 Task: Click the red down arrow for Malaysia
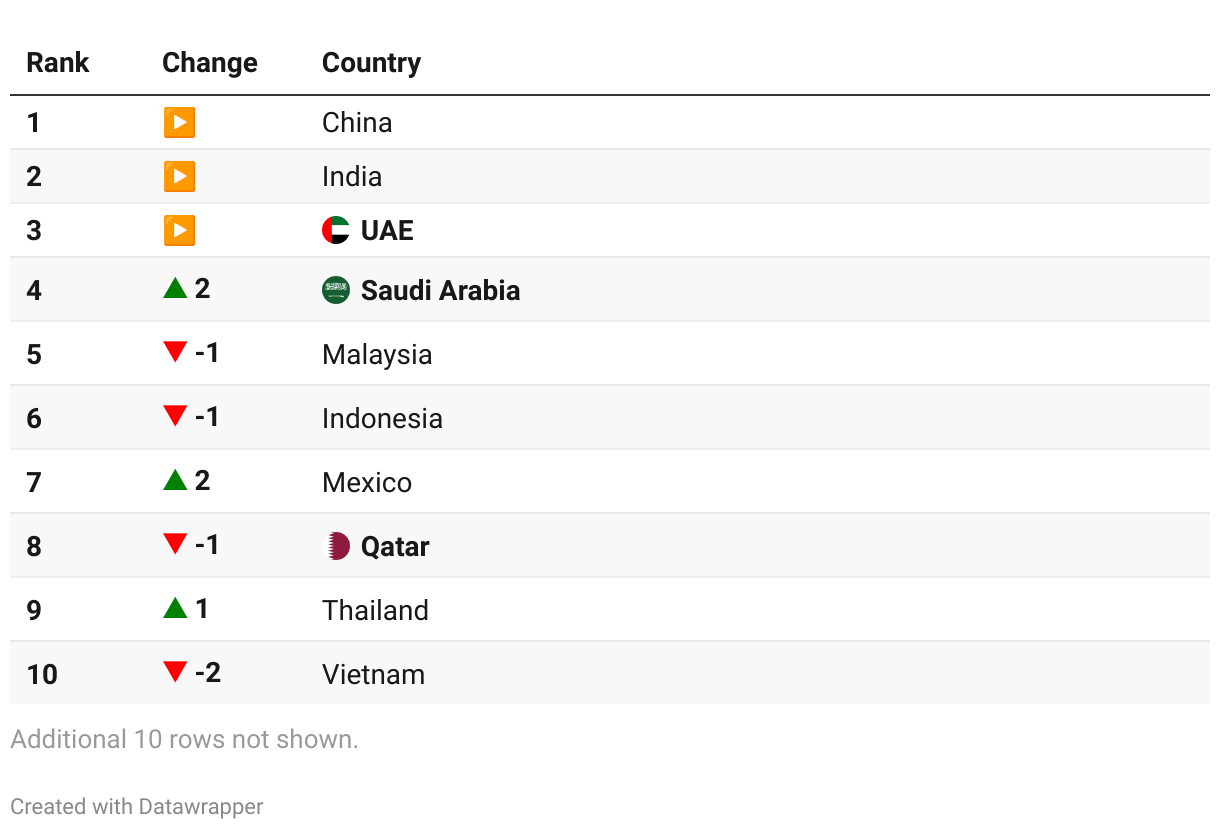coord(175,352)
